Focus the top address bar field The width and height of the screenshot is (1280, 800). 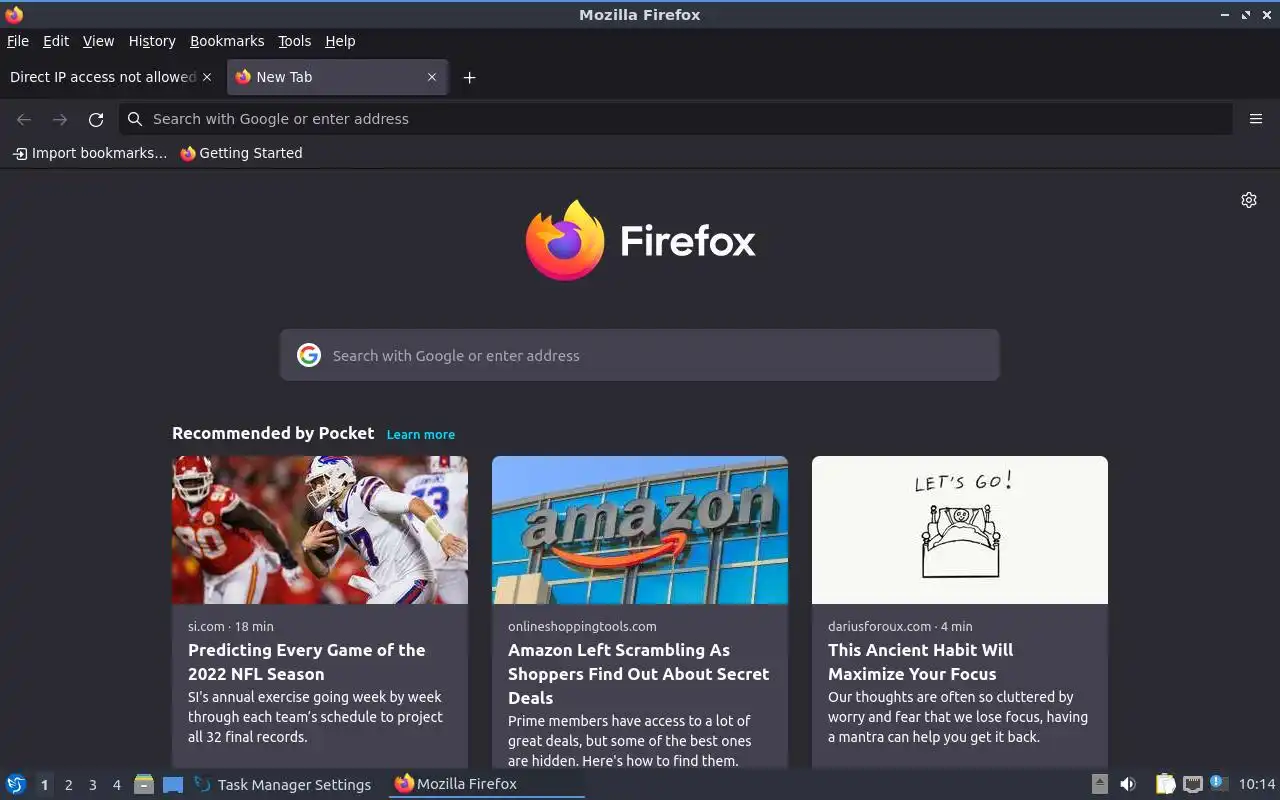[676, 119]
